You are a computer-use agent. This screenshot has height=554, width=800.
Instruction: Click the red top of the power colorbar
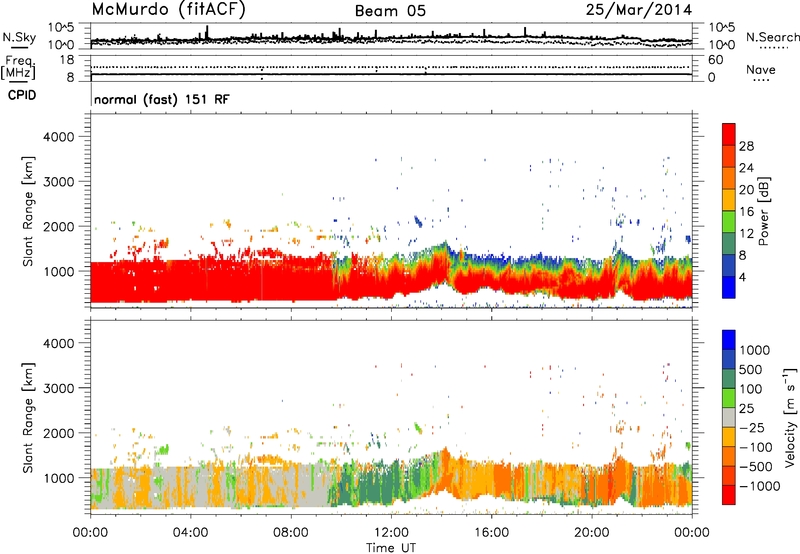pyautogui.click(x=729, y=135)
